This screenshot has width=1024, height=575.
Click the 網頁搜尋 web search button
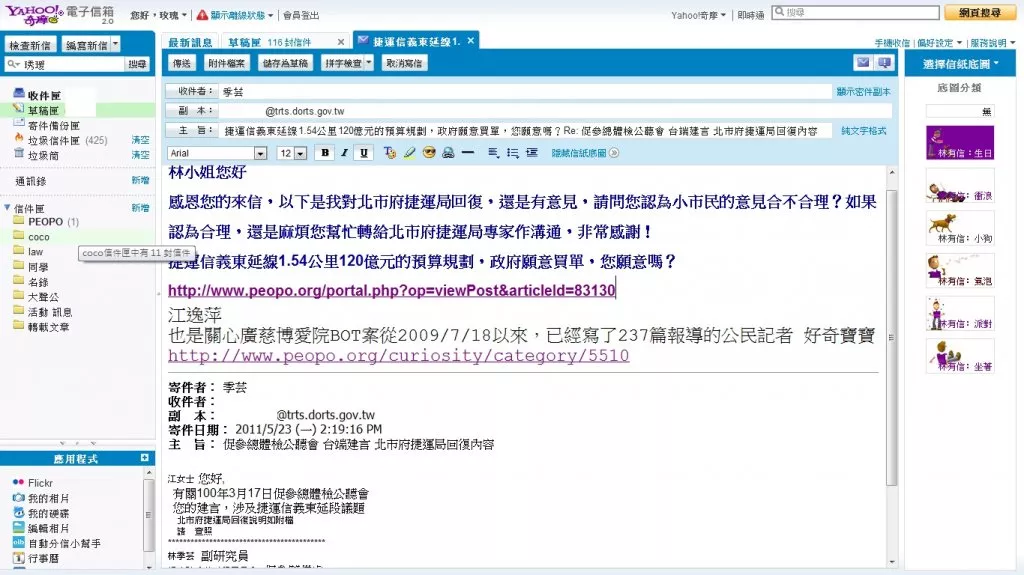pos(979,12)
